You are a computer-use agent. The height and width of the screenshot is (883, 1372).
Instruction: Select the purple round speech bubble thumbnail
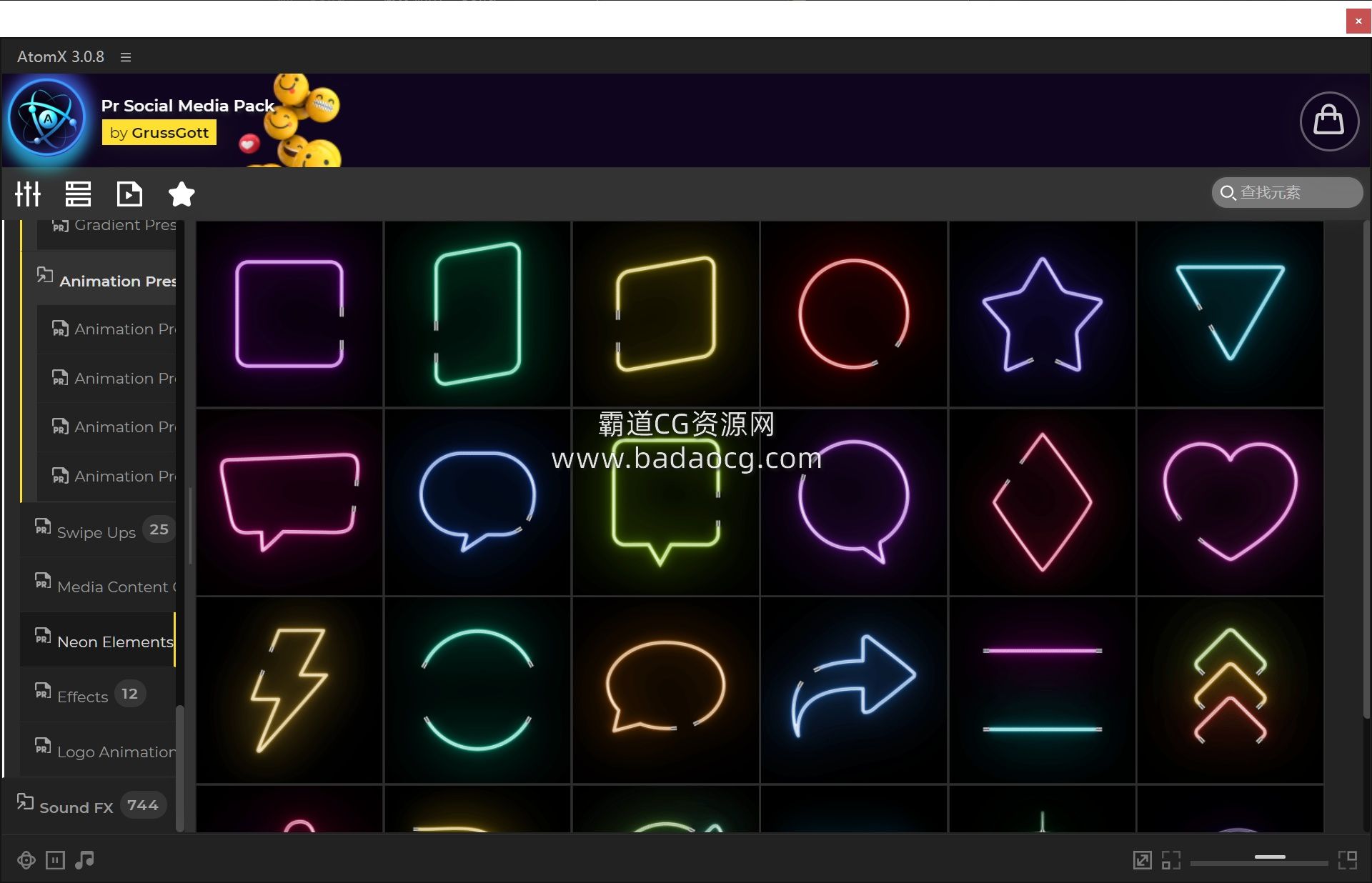pos(854,502)
